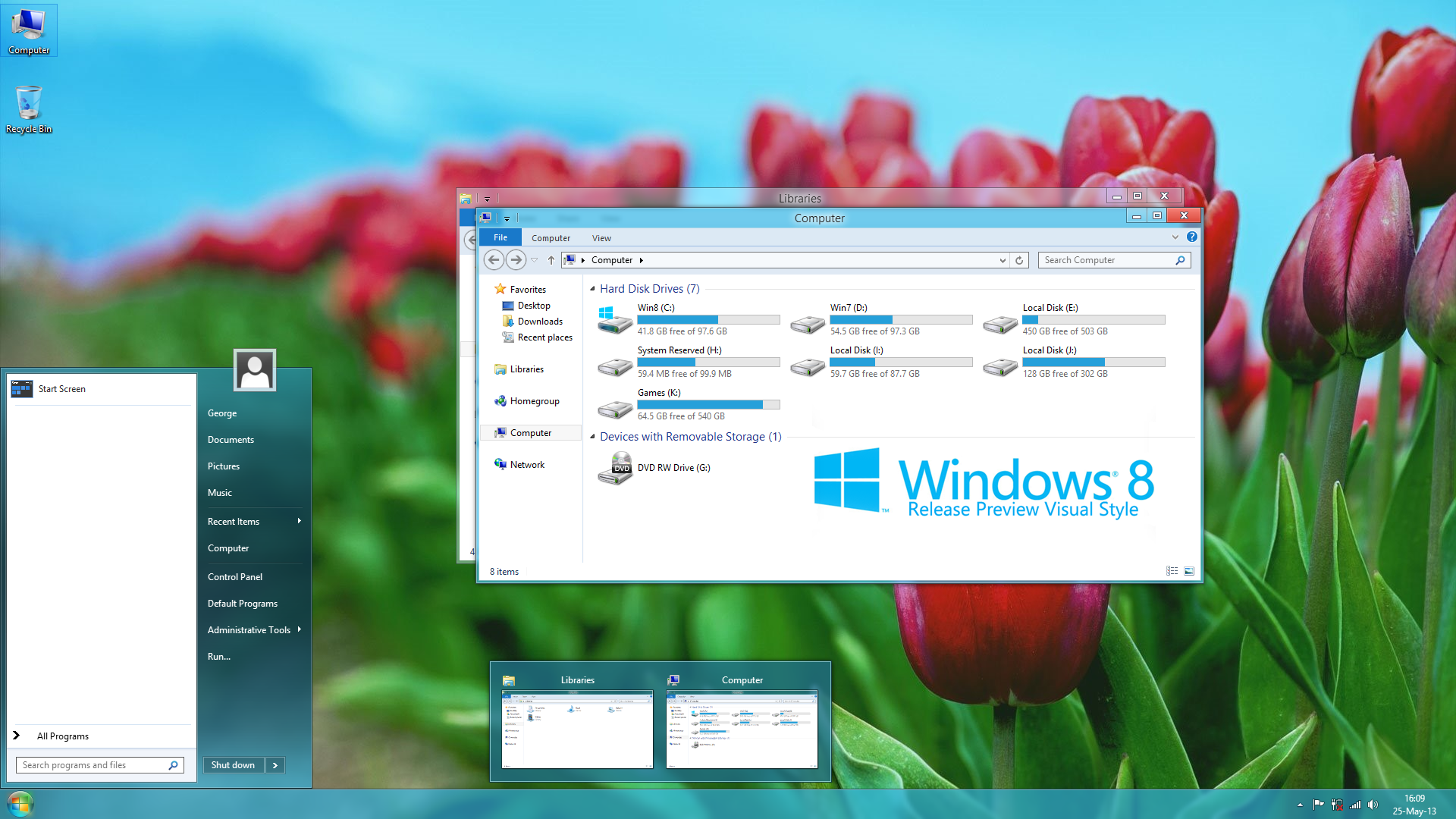Collapse the Devices with Removable Storage group
This screenshot has height=819, width=1456.
tap(592, 437)
